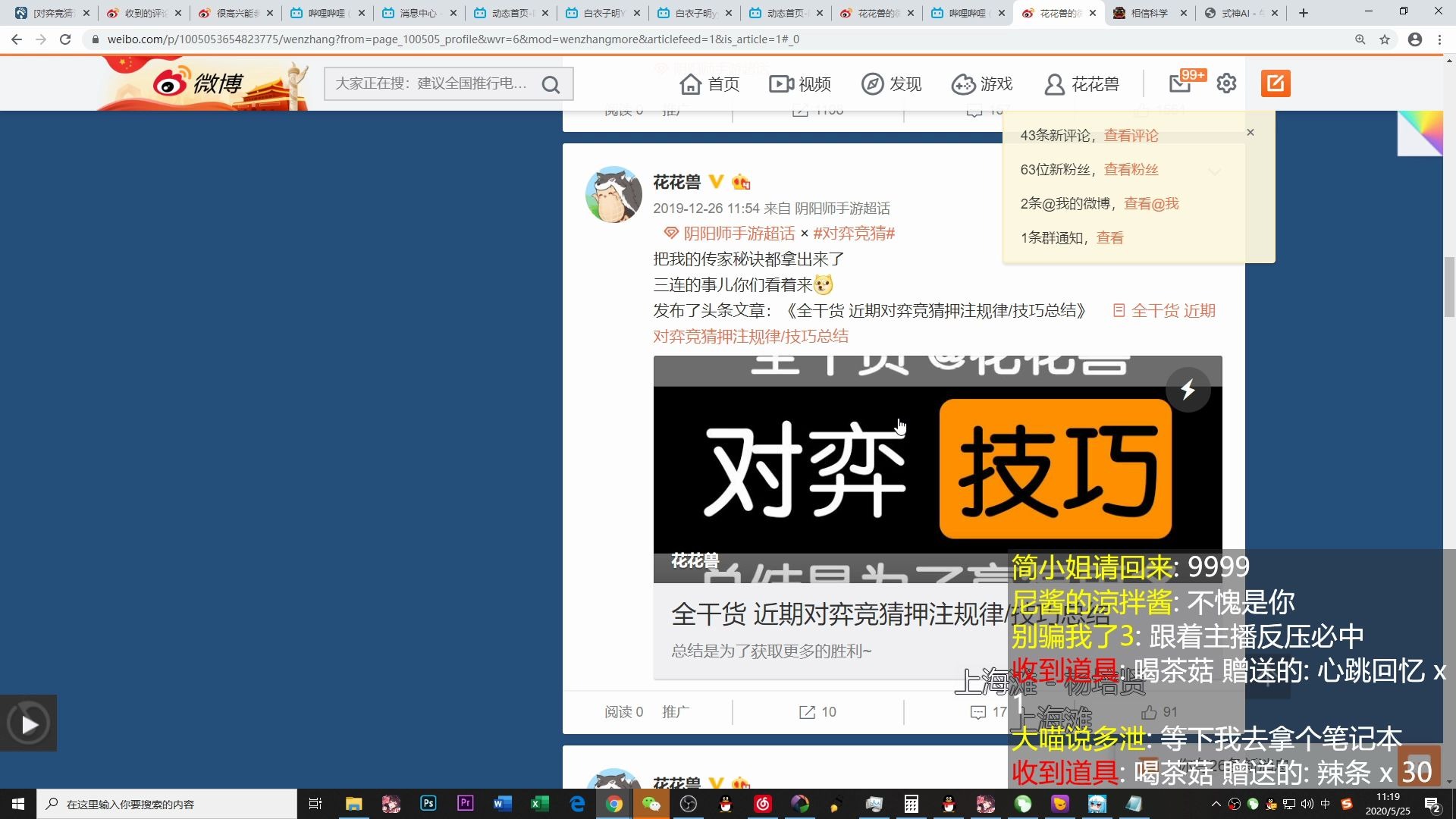
Task: Switch to the 相信科学 tab
Action: tap(1148, 13)
